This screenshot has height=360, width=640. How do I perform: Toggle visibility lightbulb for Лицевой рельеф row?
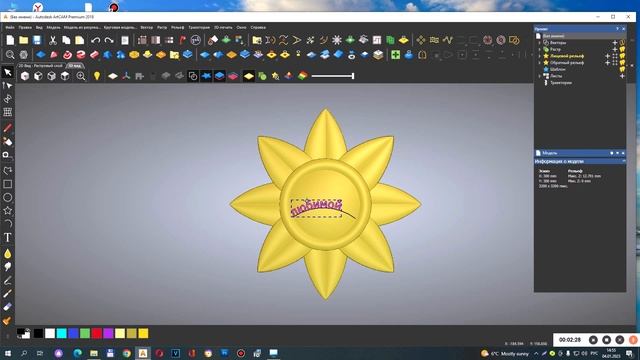[622, 56]
